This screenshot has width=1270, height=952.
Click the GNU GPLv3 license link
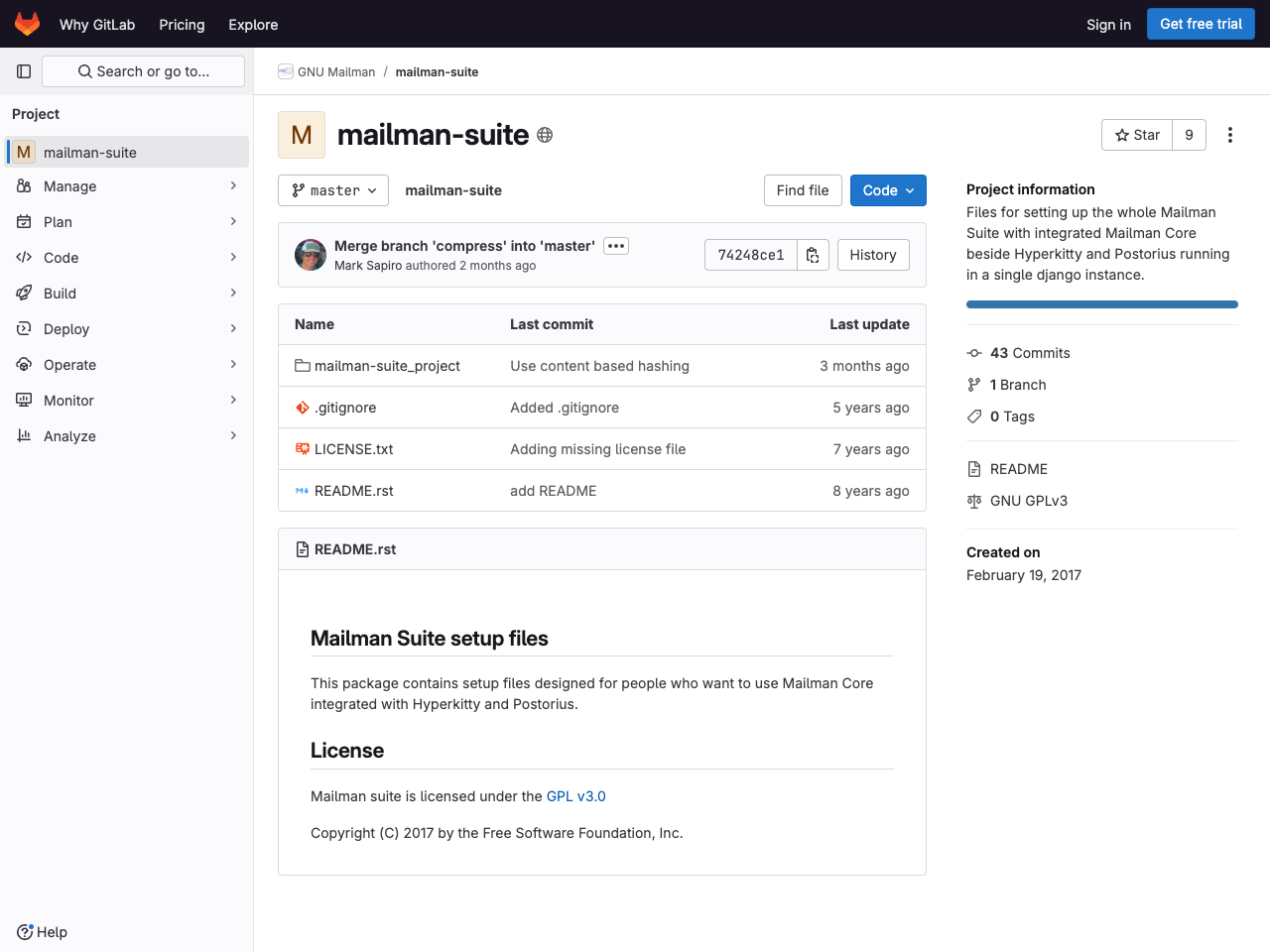point(1029,501)
